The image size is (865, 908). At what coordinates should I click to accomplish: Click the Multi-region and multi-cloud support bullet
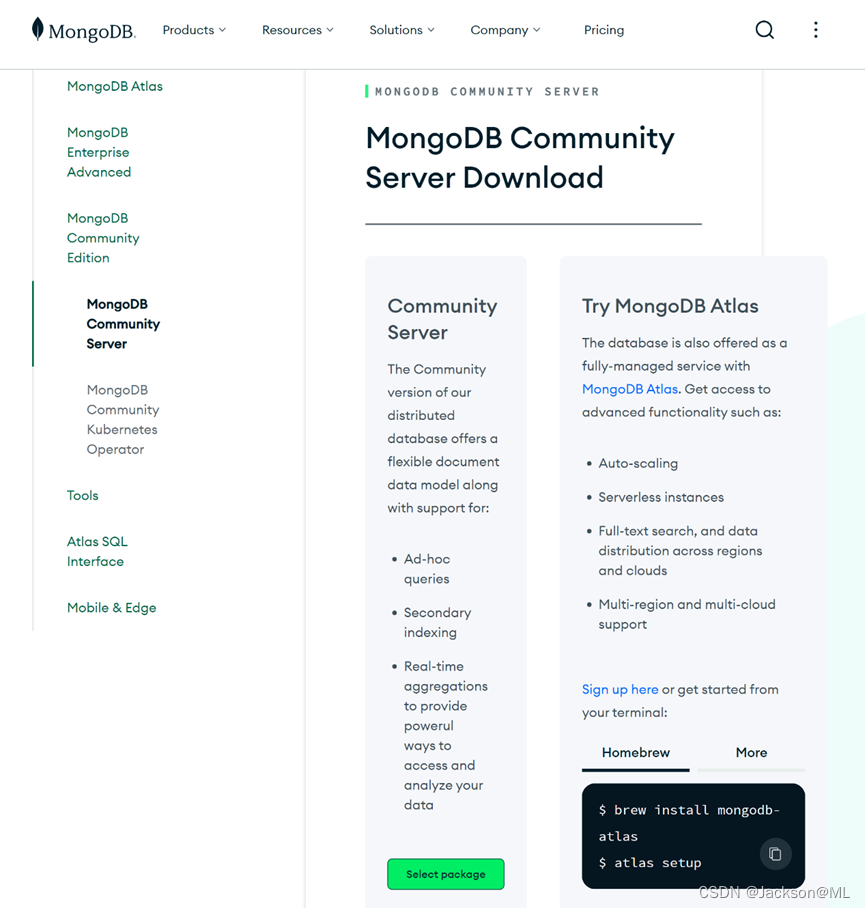[687, 614]
